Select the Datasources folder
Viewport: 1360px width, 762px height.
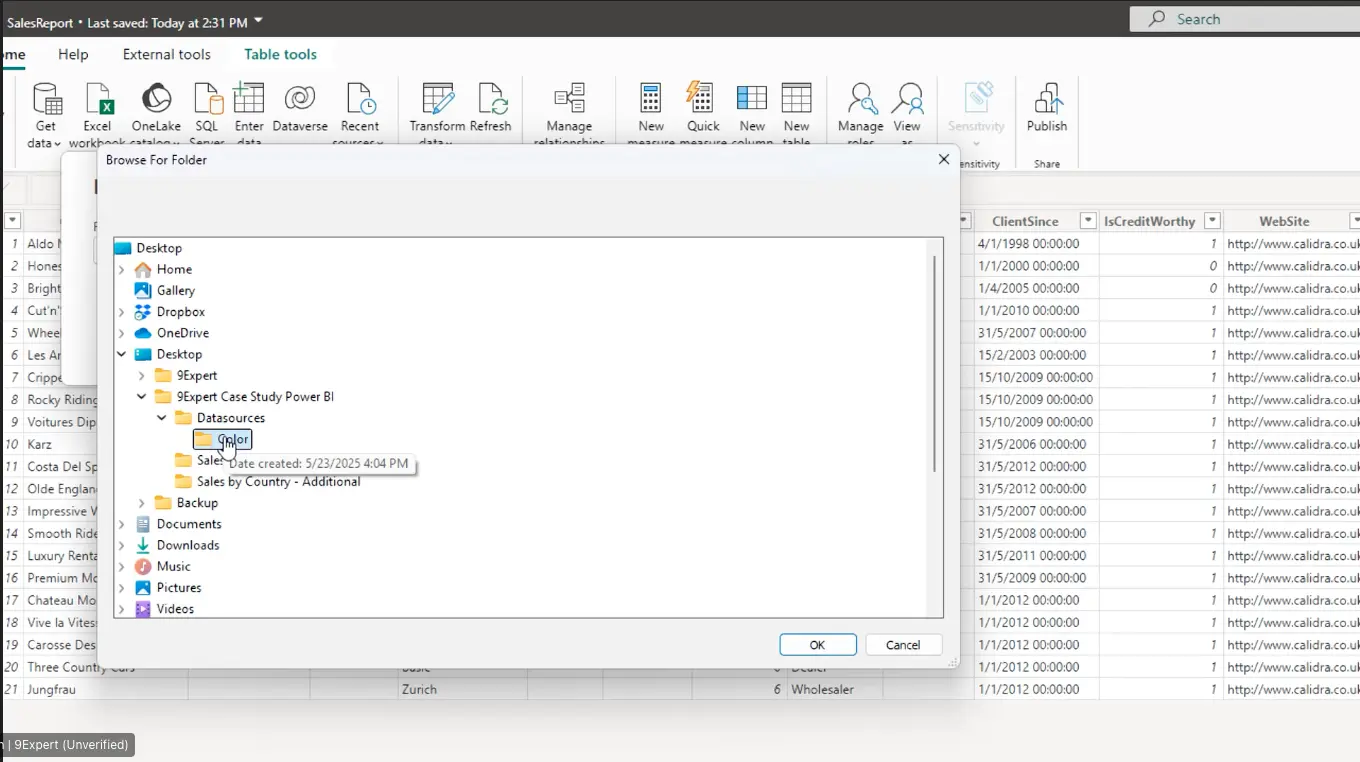[x=231, y=417]
